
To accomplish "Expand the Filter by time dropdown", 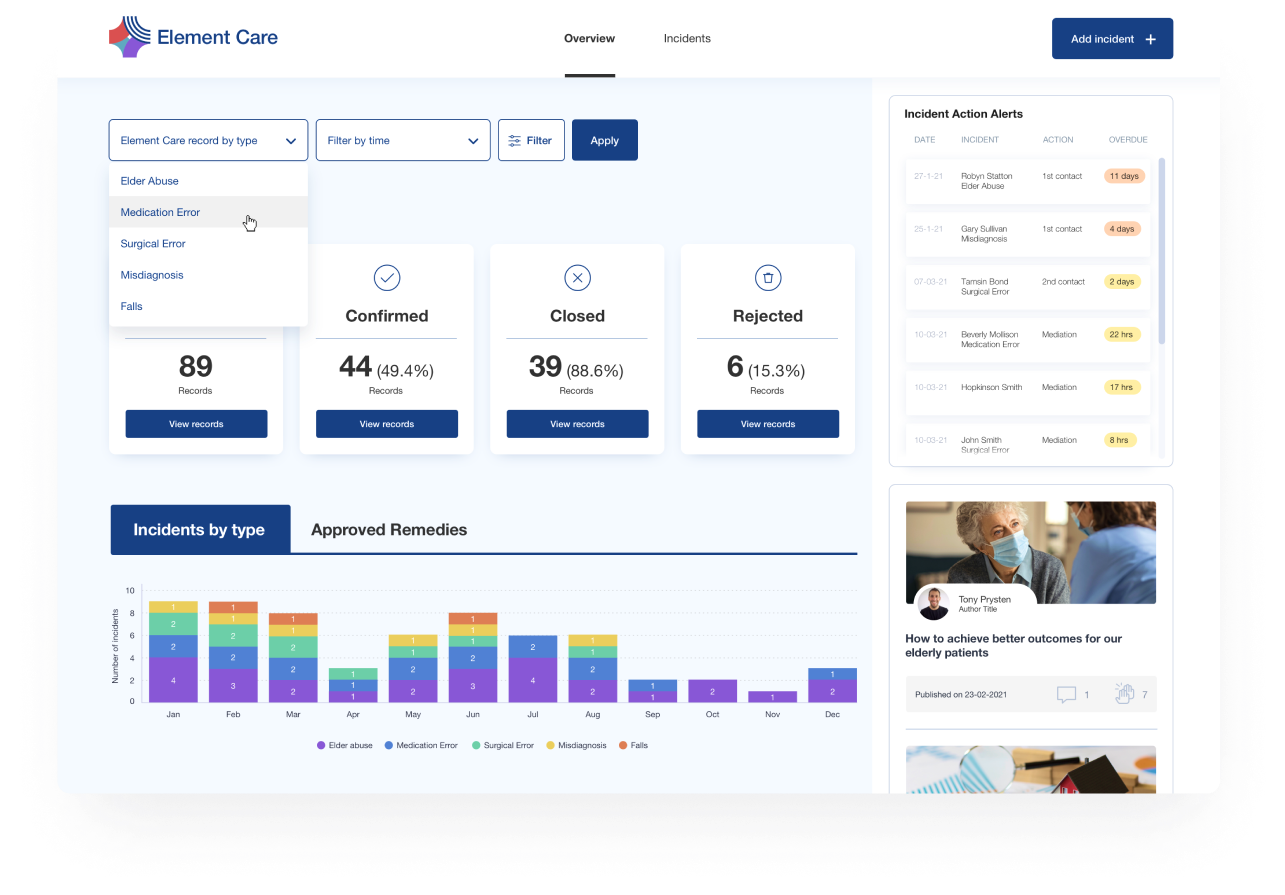I will [x=402, y=140].
